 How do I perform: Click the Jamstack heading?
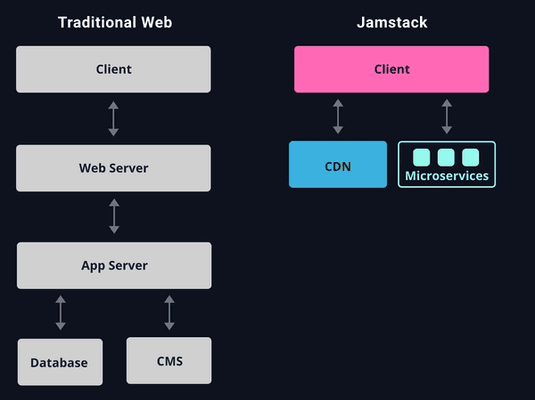(392, 23)
